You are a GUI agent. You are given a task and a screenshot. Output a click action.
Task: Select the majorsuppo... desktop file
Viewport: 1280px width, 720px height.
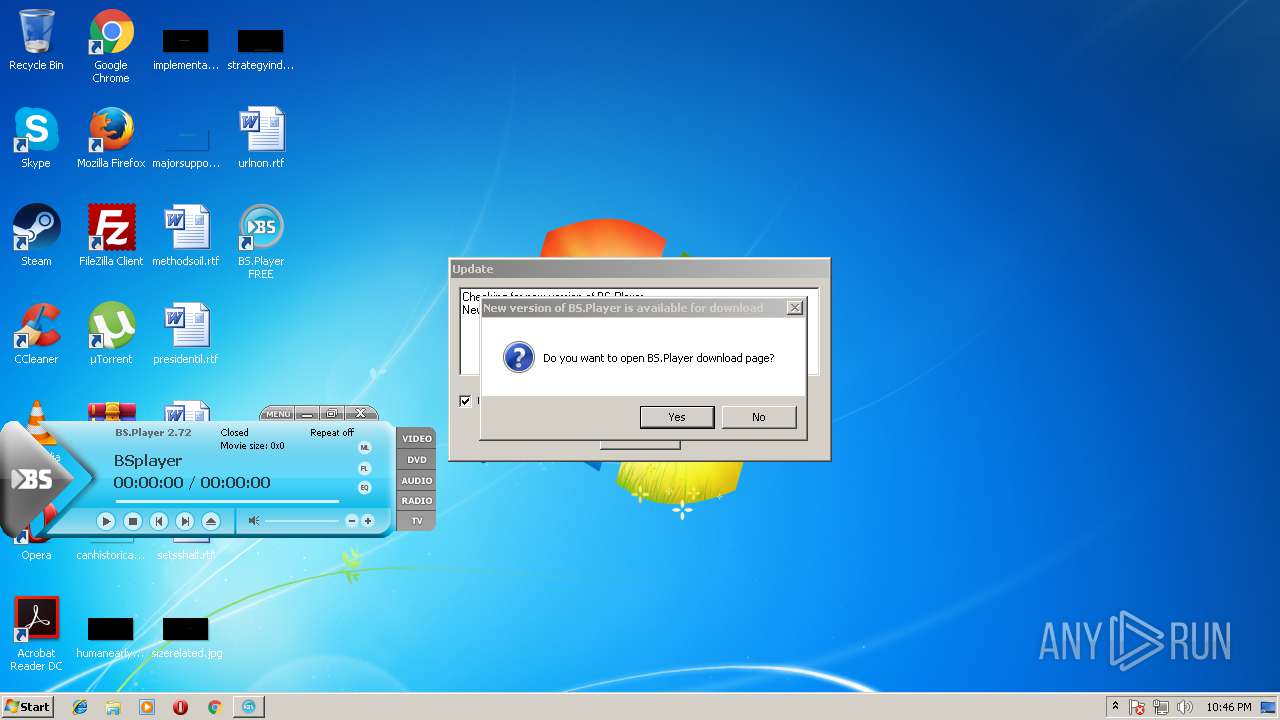tap(186, 148)
